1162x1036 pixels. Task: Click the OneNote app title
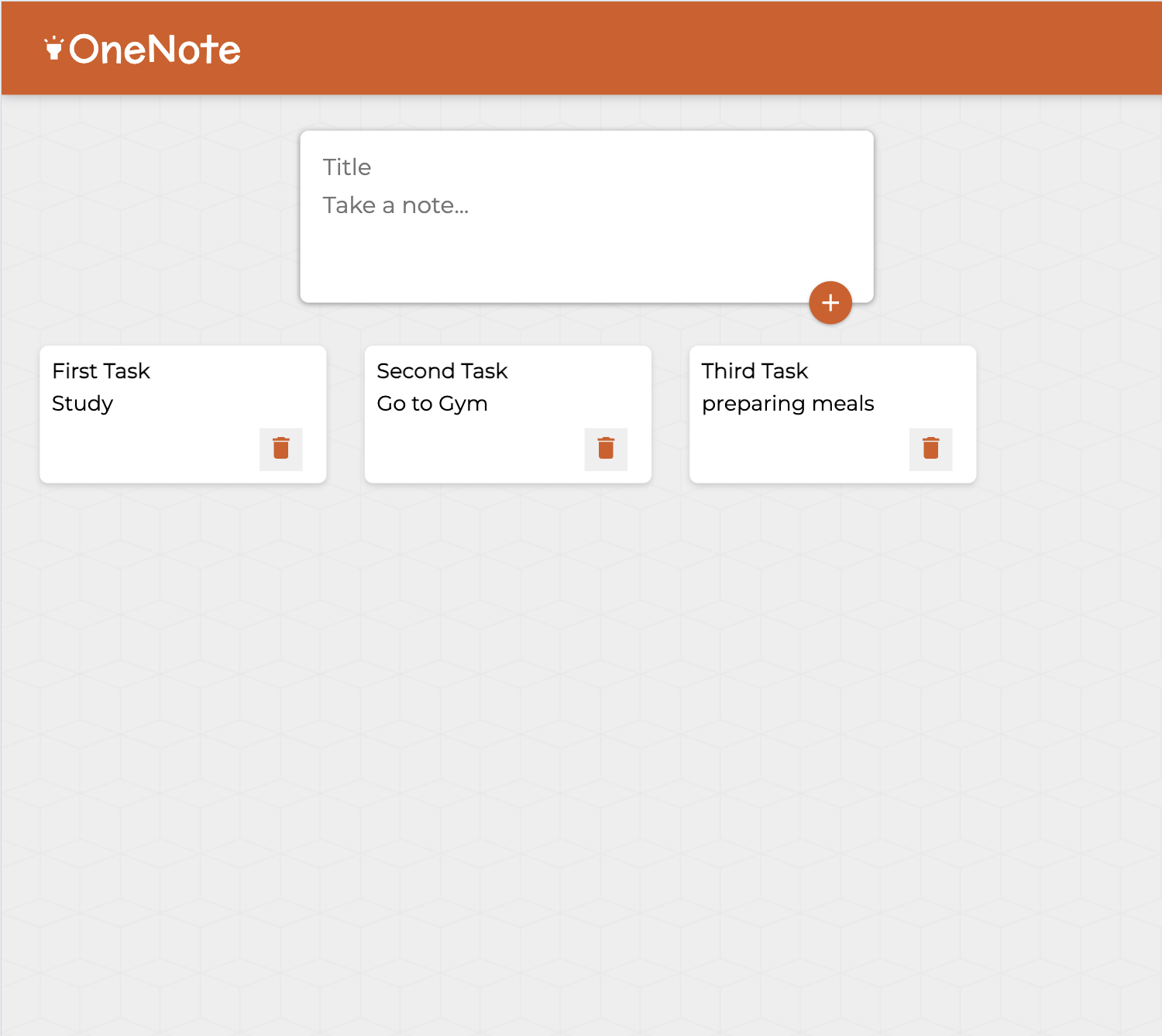[155, 50]
